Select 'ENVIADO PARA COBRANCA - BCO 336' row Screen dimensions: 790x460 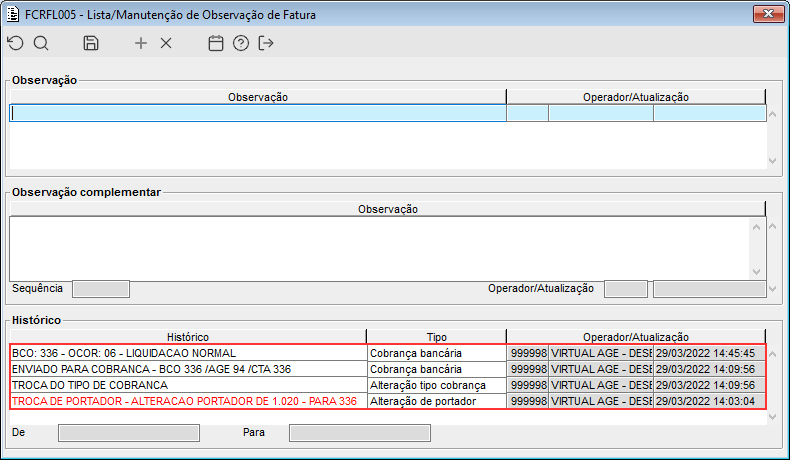pos(188,369)
